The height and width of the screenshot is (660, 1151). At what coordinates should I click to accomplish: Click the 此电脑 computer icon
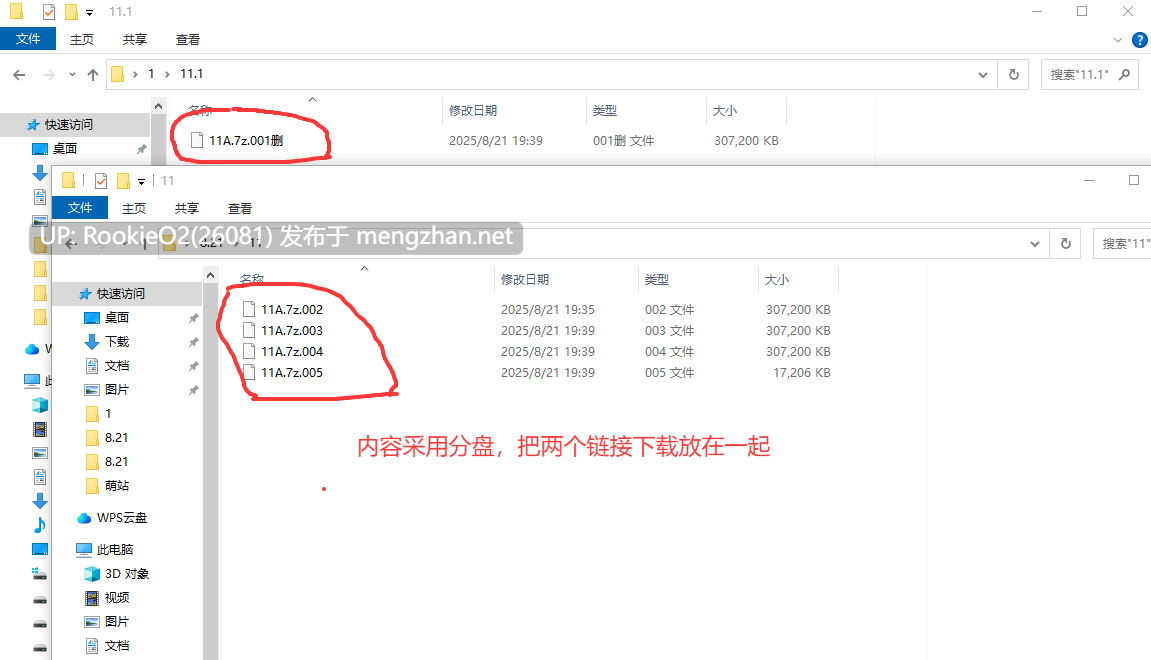point(84,550)
